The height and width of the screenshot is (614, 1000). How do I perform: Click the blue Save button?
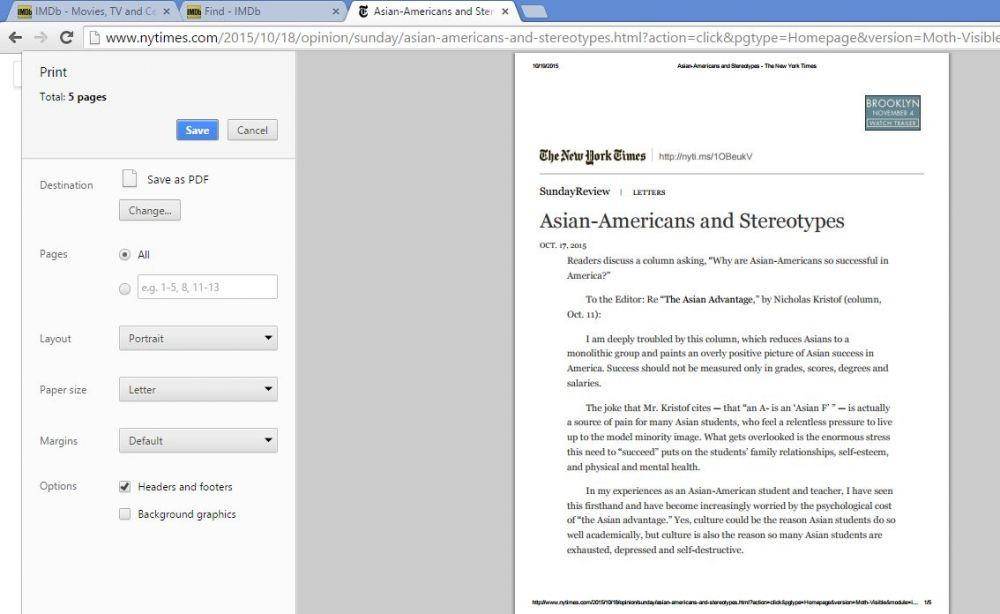point(197,130)
